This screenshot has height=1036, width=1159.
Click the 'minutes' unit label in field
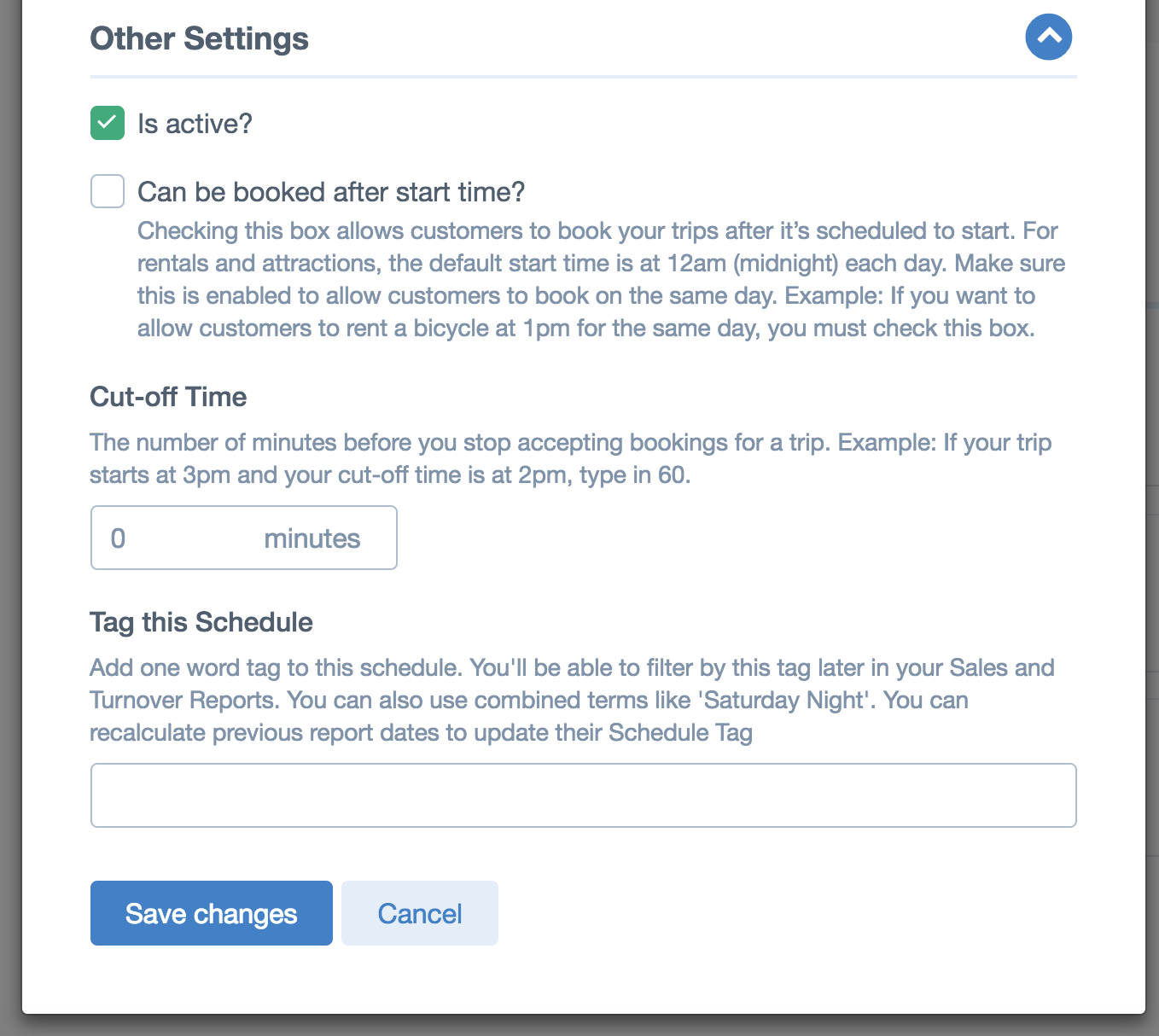coord(312,538)
